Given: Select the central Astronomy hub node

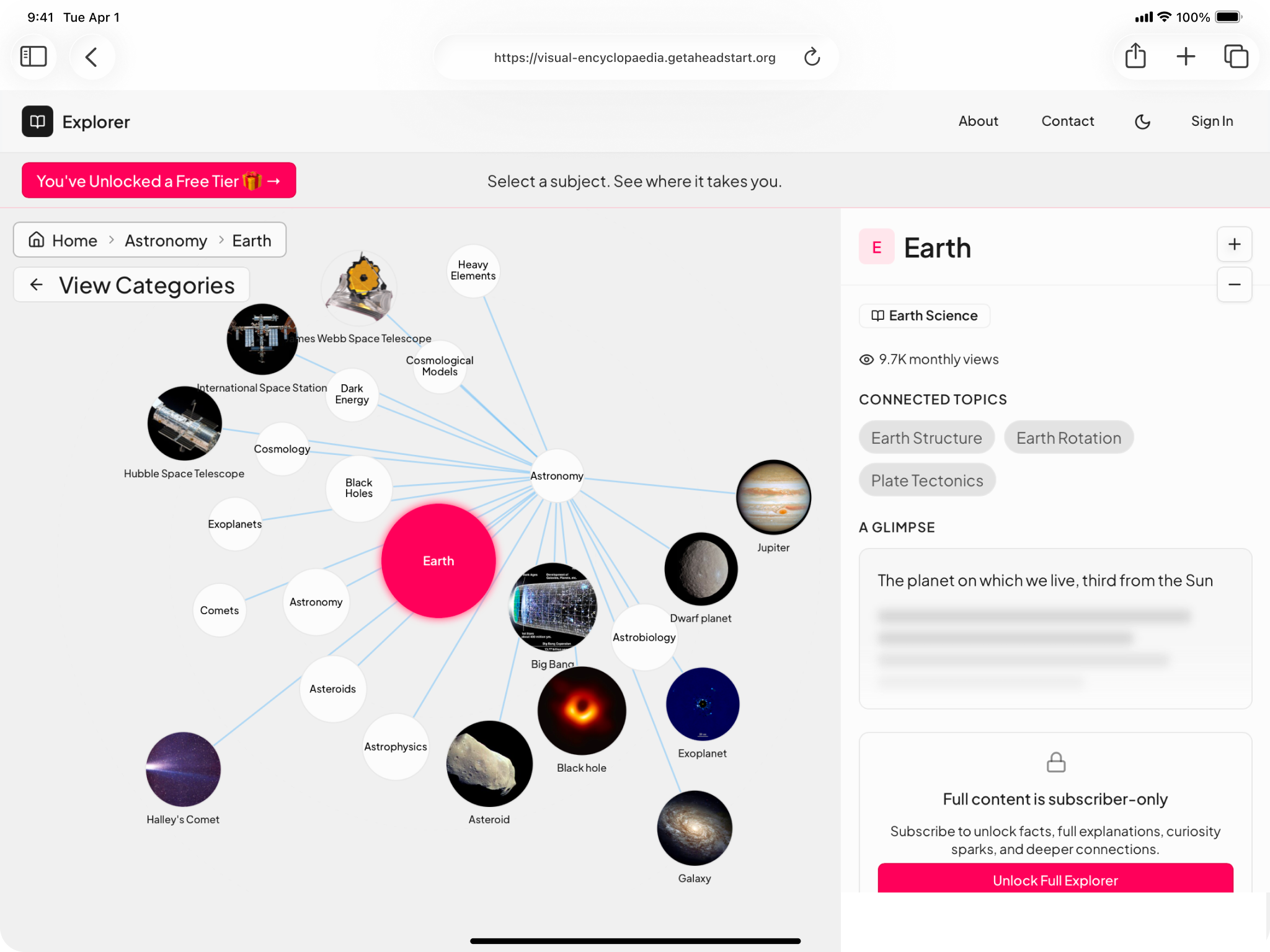Looking at the screenshot, I should (557, 476).
